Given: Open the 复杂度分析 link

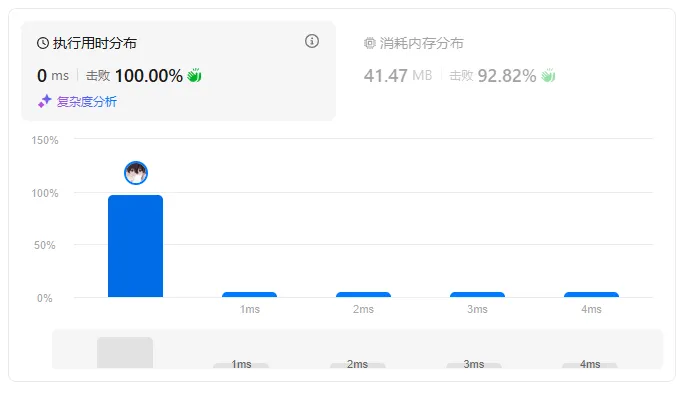Looking at the screenshot, I should [x=87, y=101].
